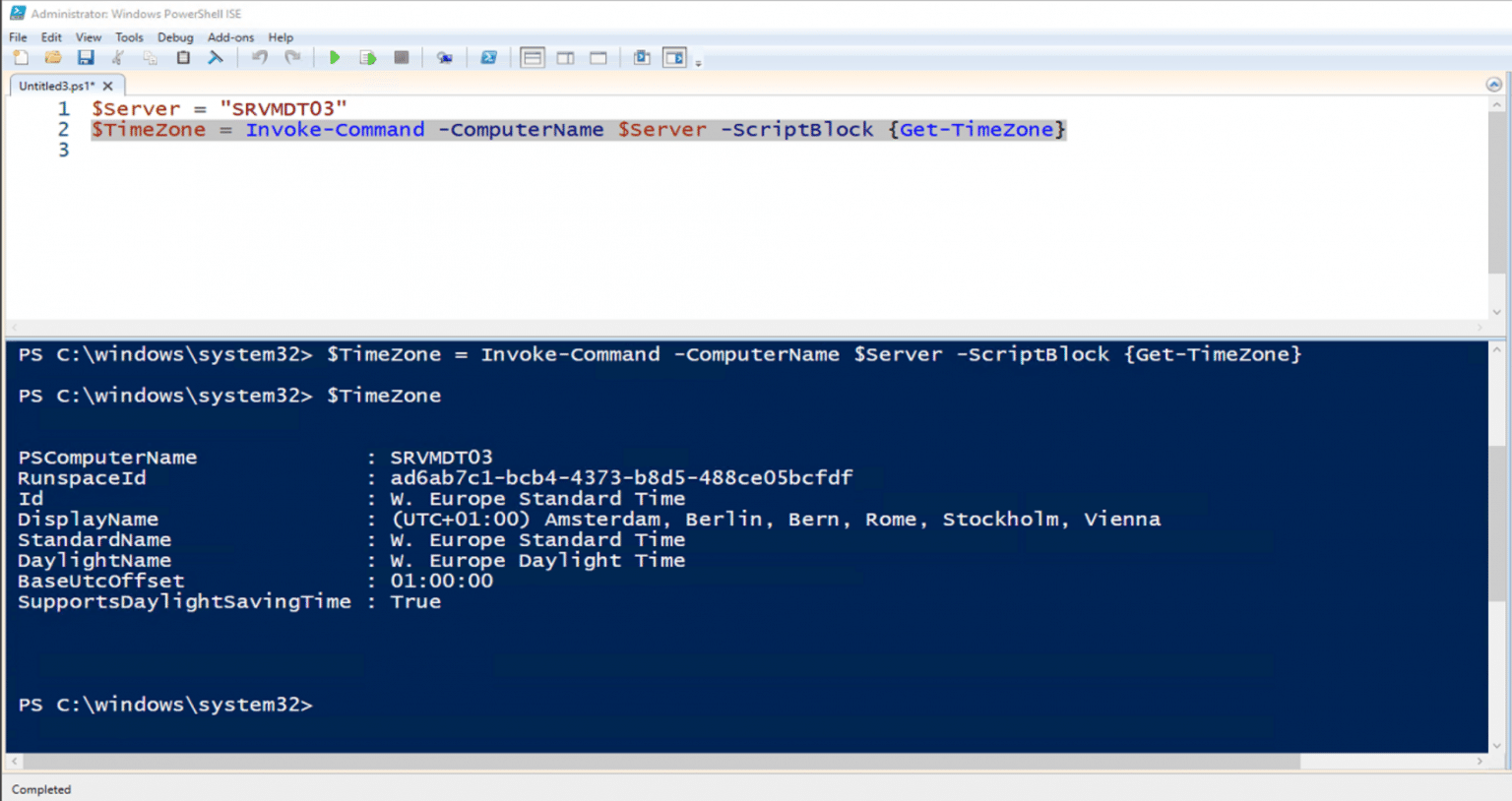Click the Run Selection icon
The width and height of the screenshot is (1512, 801).
(x=368, y=58)
